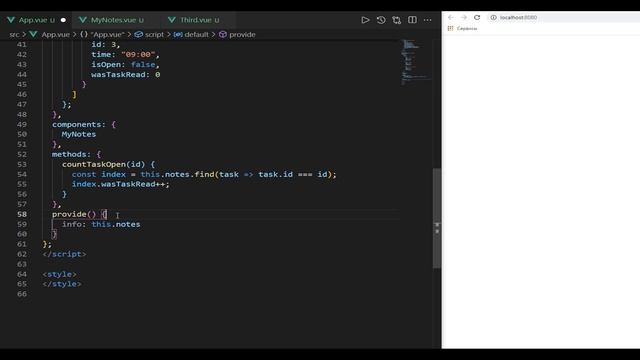Reload the browser page
640x360 pixels.
(477, 18)
